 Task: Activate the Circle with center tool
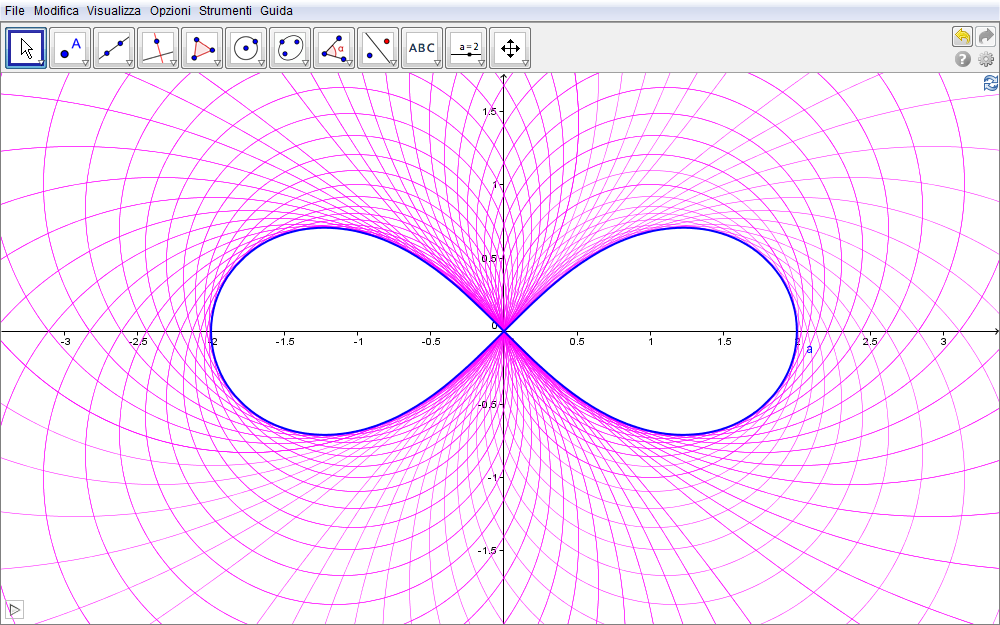tap(246, 47)
